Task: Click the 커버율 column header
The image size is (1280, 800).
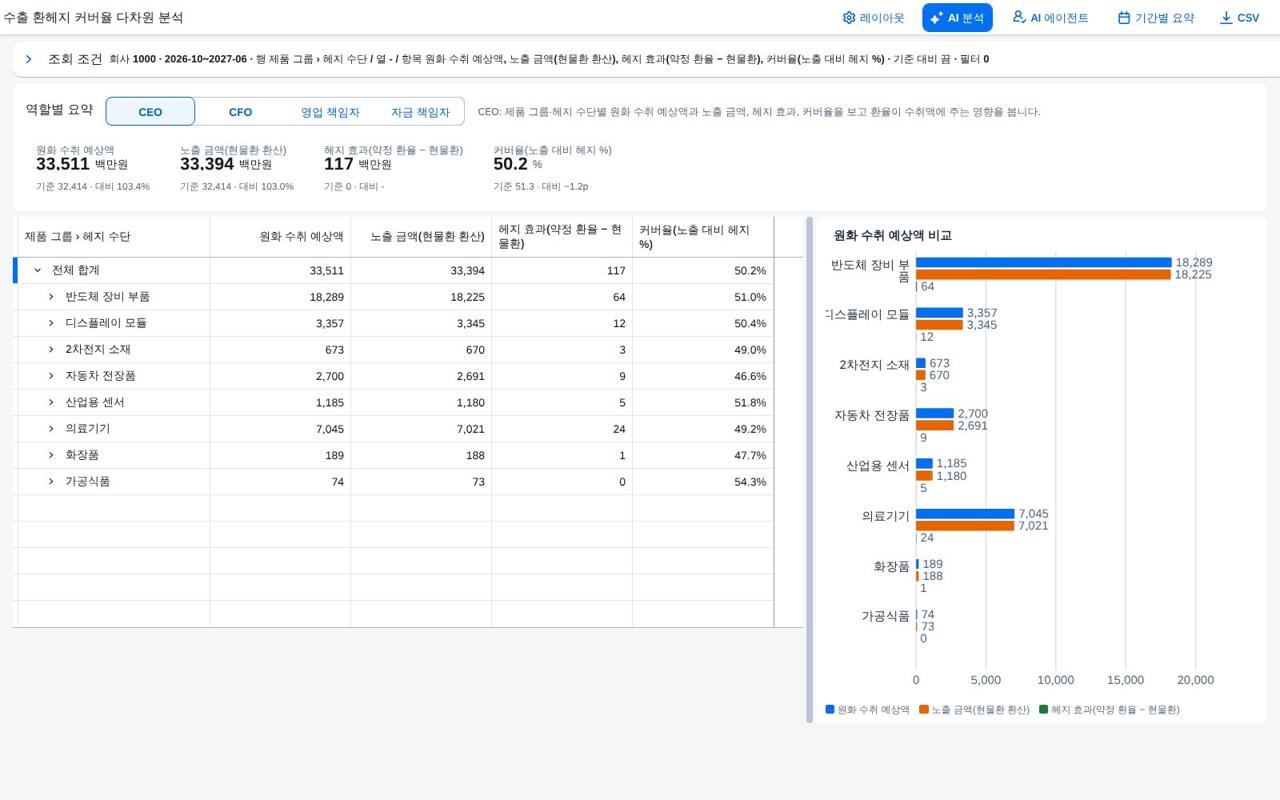Action: point(703,237)
